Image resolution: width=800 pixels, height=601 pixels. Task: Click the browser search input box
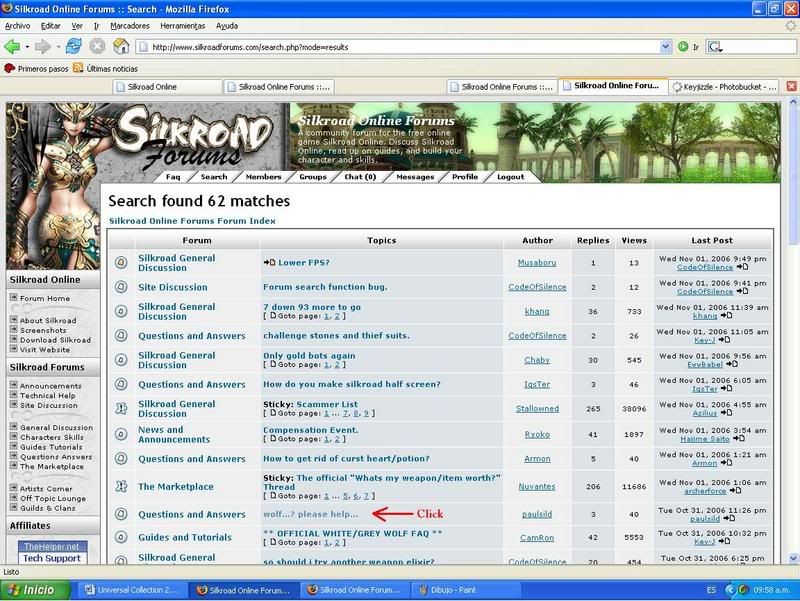coord(759,47)
